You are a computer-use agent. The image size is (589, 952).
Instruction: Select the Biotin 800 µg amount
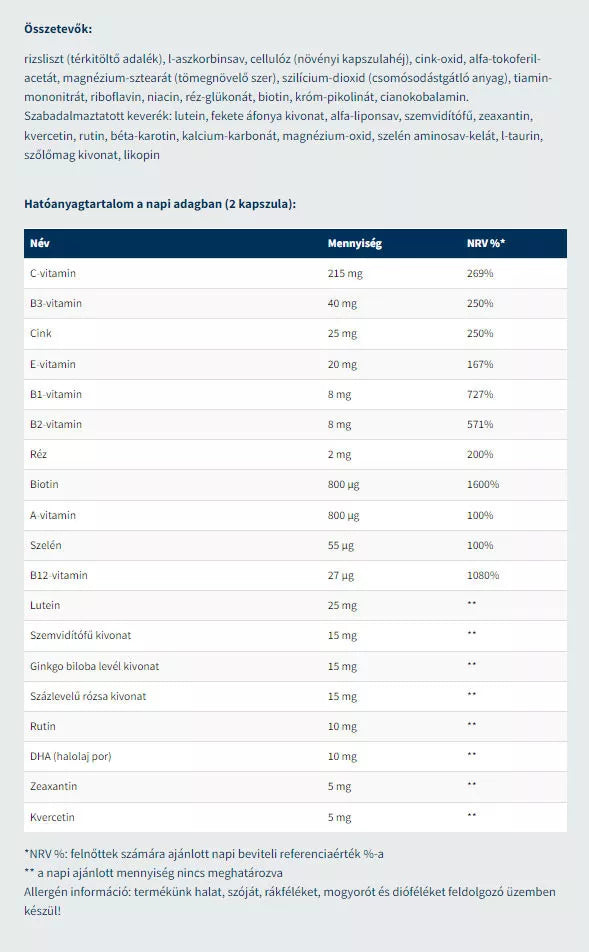pos(344,484)
